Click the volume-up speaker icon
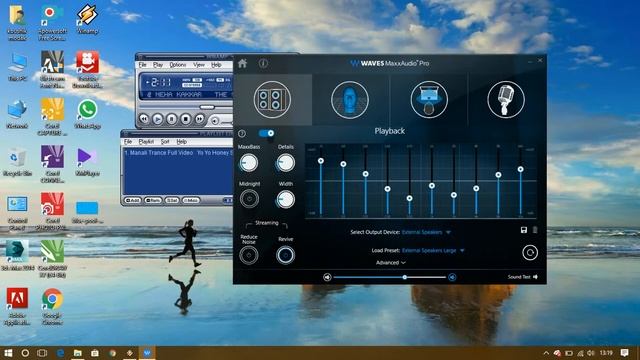The image size is (640, 360). coord(452,277)
